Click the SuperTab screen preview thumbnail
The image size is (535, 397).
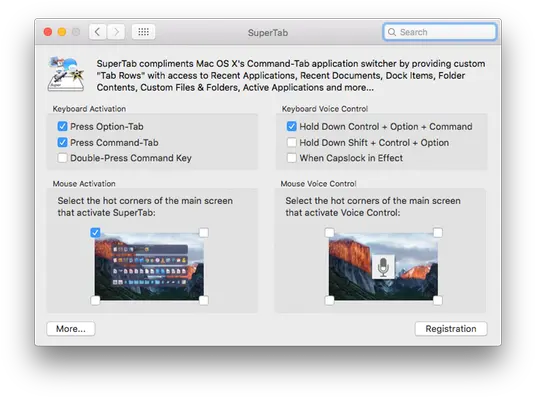149,267
